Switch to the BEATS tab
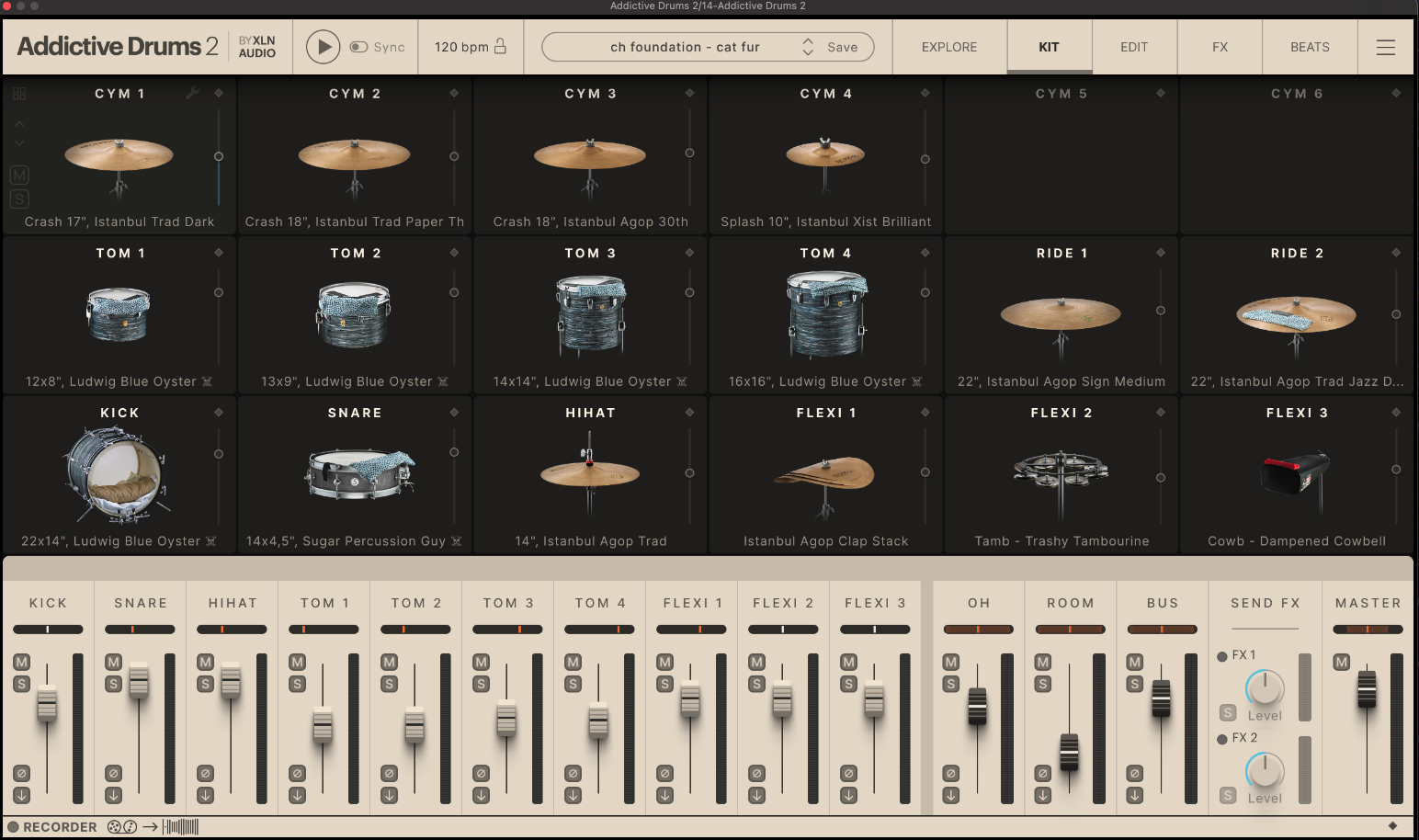The image size is (1419, 840). (1310, 47)
